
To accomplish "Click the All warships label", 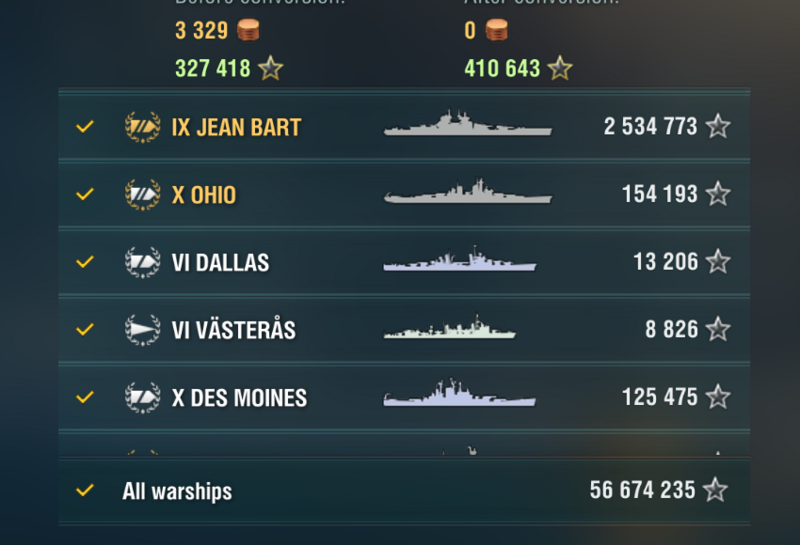I will (177, 491).
